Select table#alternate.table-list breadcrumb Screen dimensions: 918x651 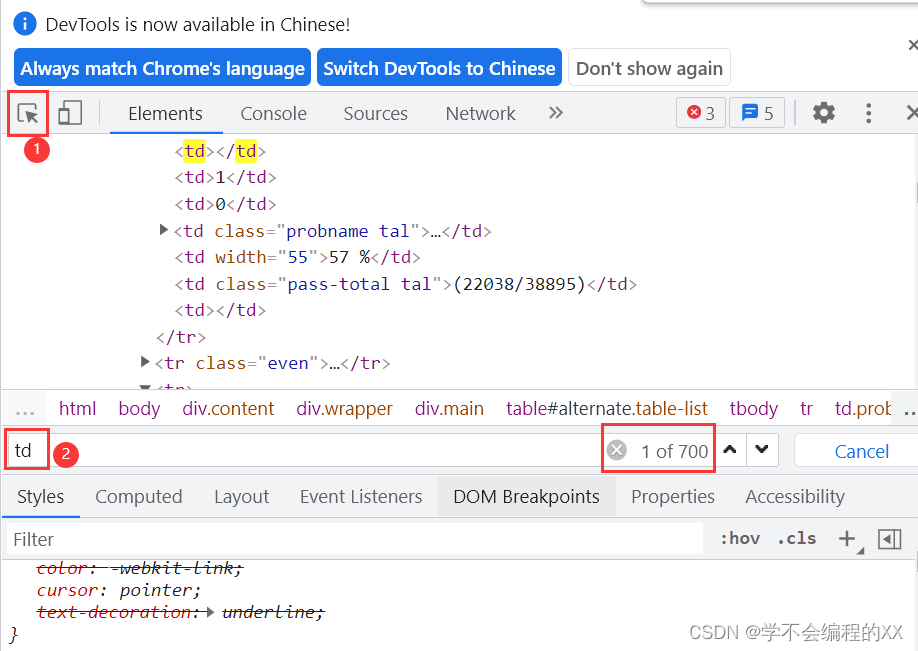(607, 408)
